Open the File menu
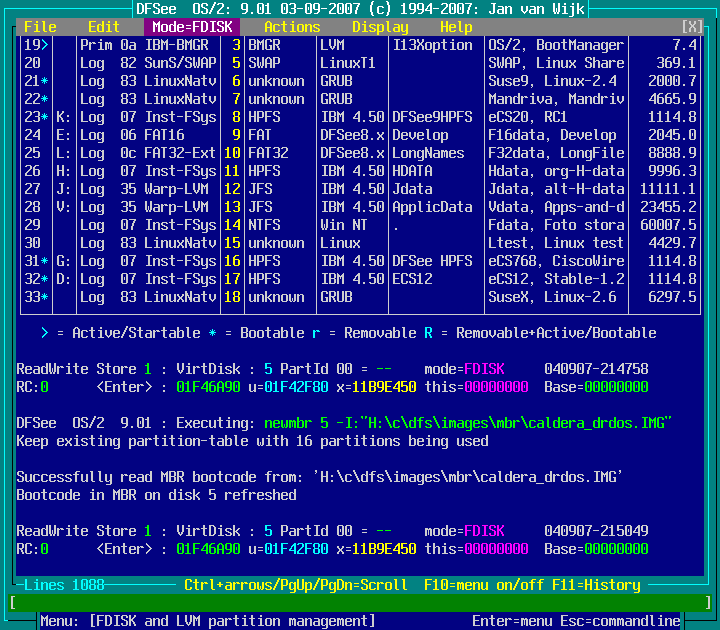720x630 pixels. (40, 27)
